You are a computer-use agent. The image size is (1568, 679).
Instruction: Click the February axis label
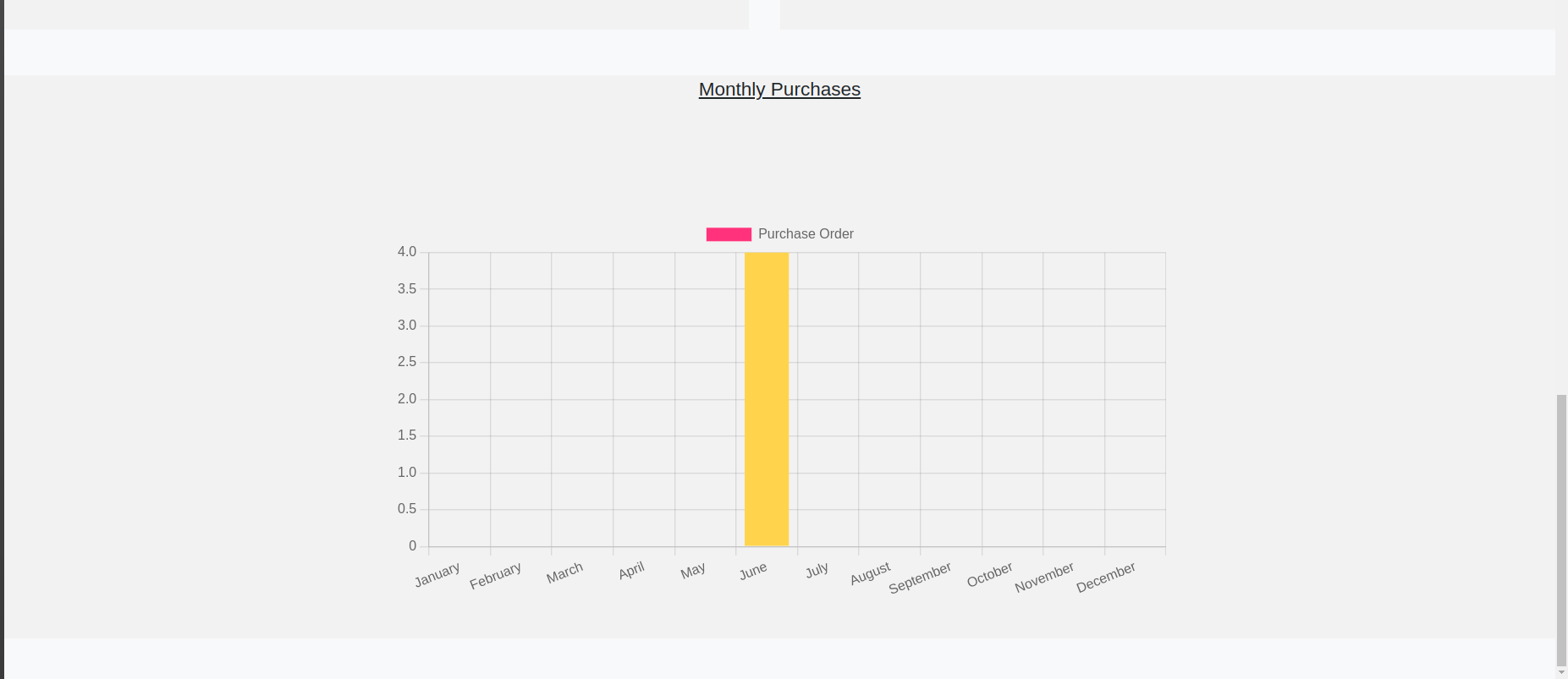click(x=496, y=576)
